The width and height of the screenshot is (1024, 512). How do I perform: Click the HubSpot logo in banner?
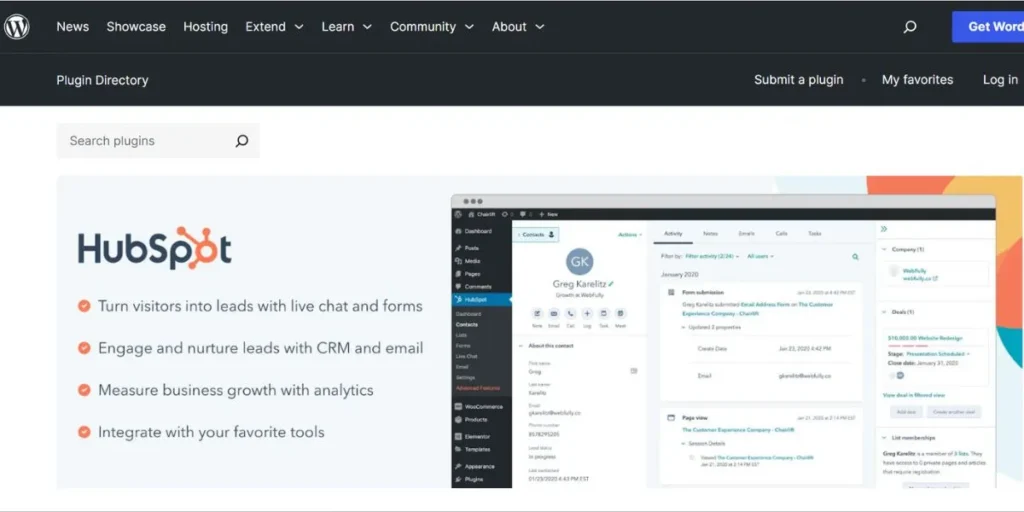(x=155, y=248)
